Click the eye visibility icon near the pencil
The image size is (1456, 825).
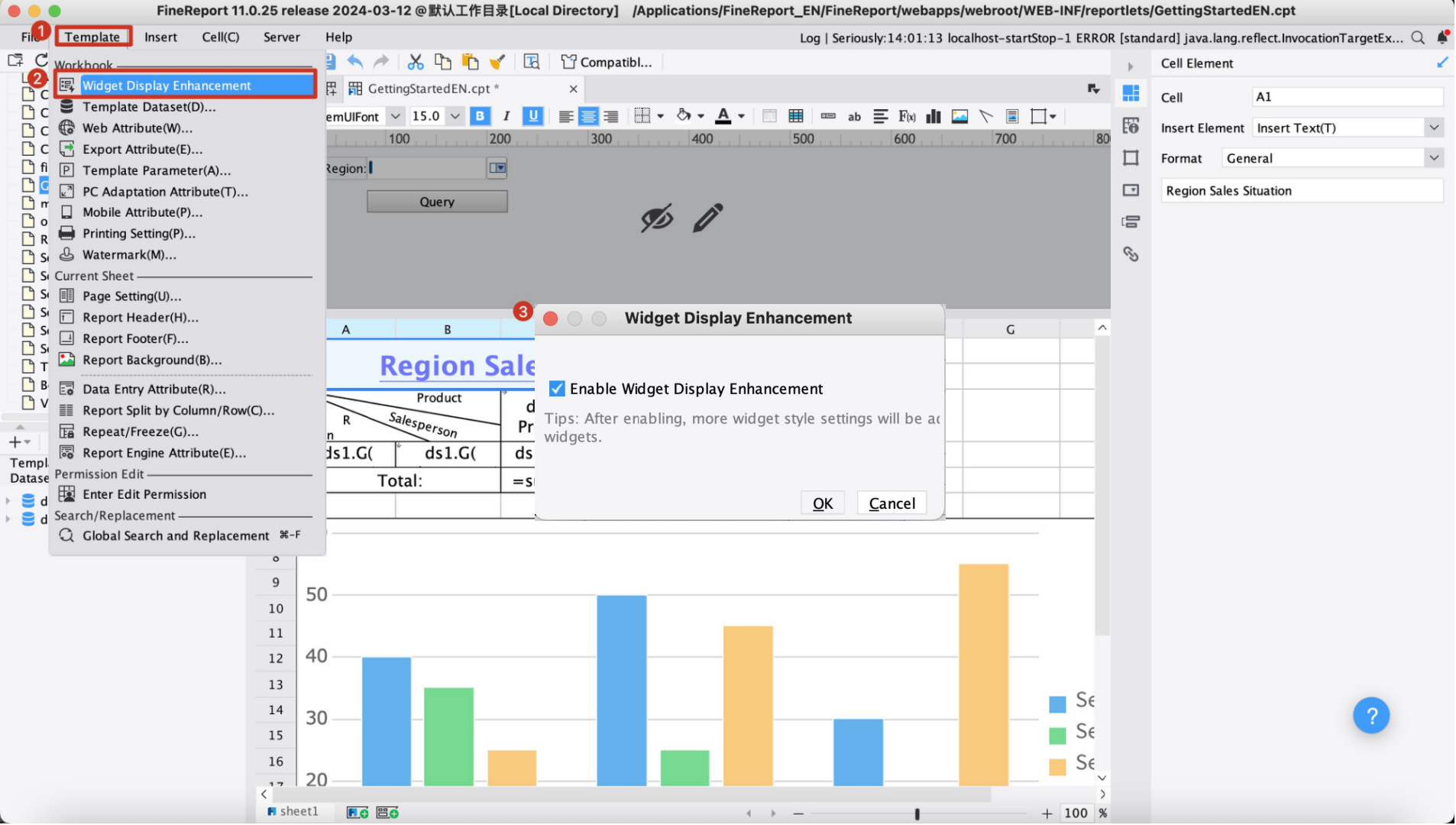[655, 219]
